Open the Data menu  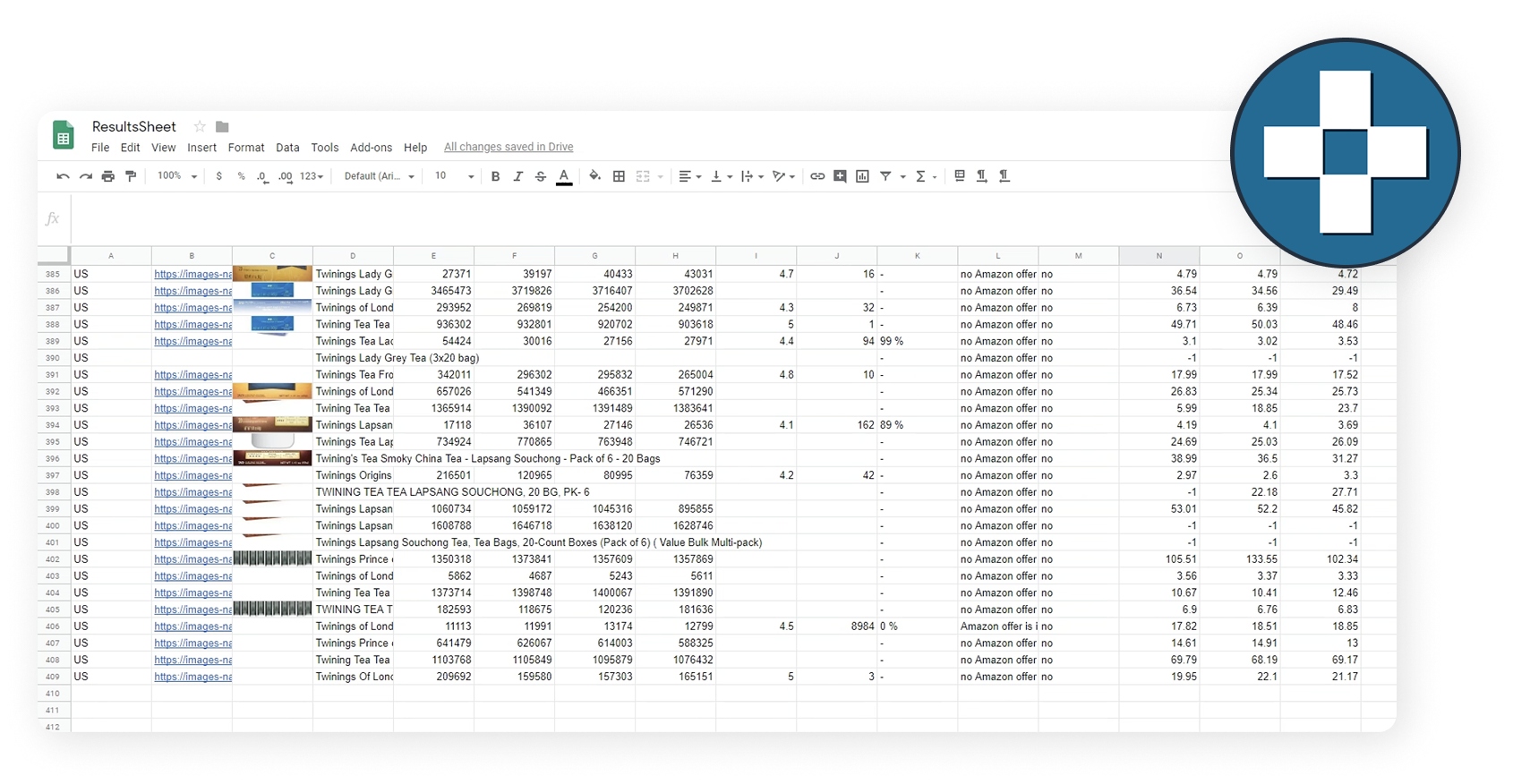(x=287, y=148)
